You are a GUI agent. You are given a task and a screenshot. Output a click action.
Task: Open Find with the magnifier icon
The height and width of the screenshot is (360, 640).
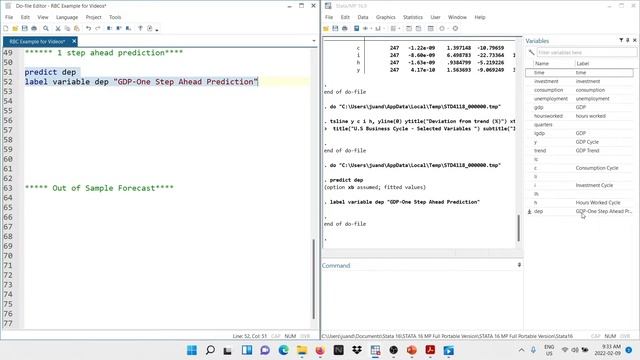coord(46,29)
